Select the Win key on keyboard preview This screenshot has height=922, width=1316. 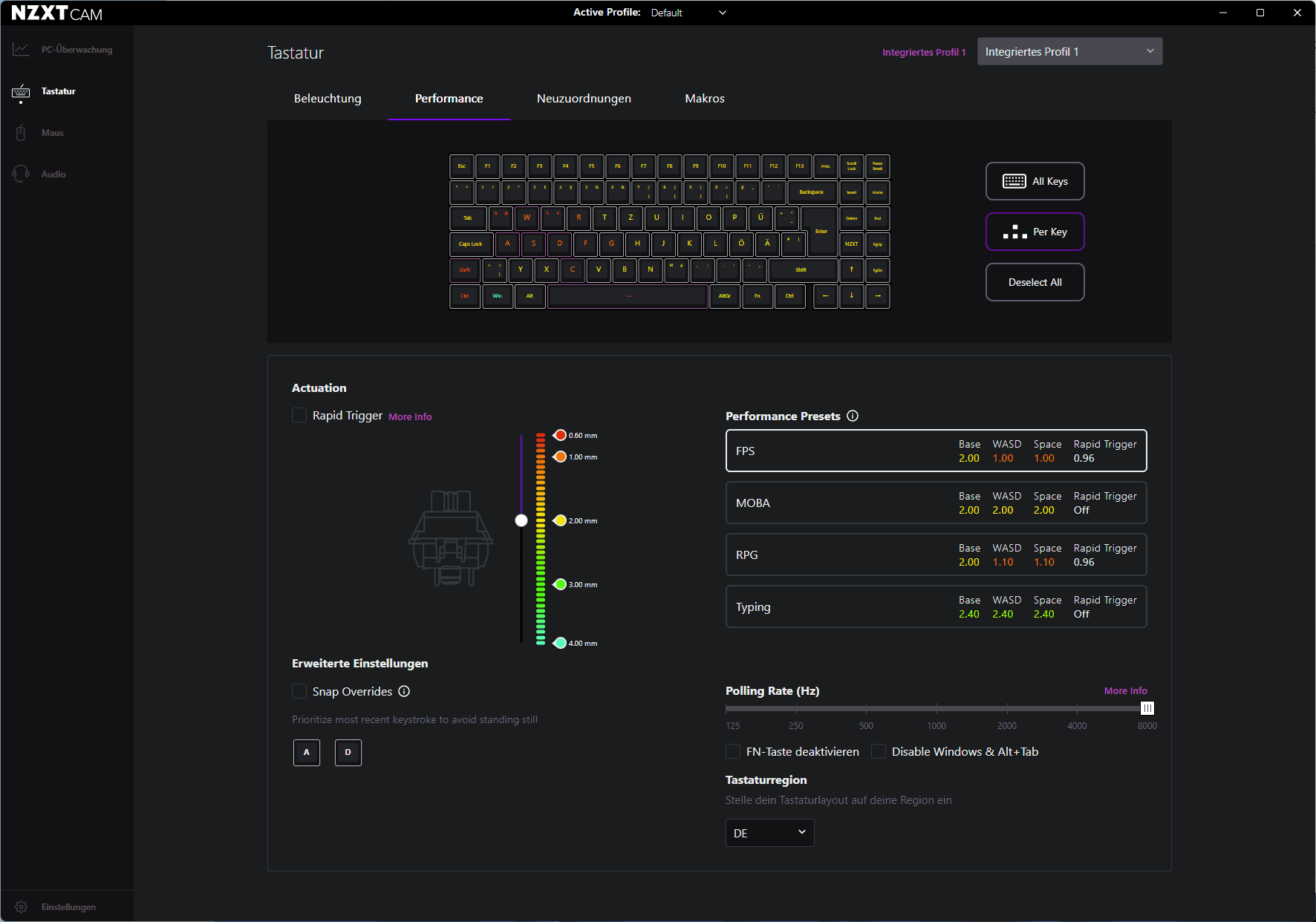498,296
